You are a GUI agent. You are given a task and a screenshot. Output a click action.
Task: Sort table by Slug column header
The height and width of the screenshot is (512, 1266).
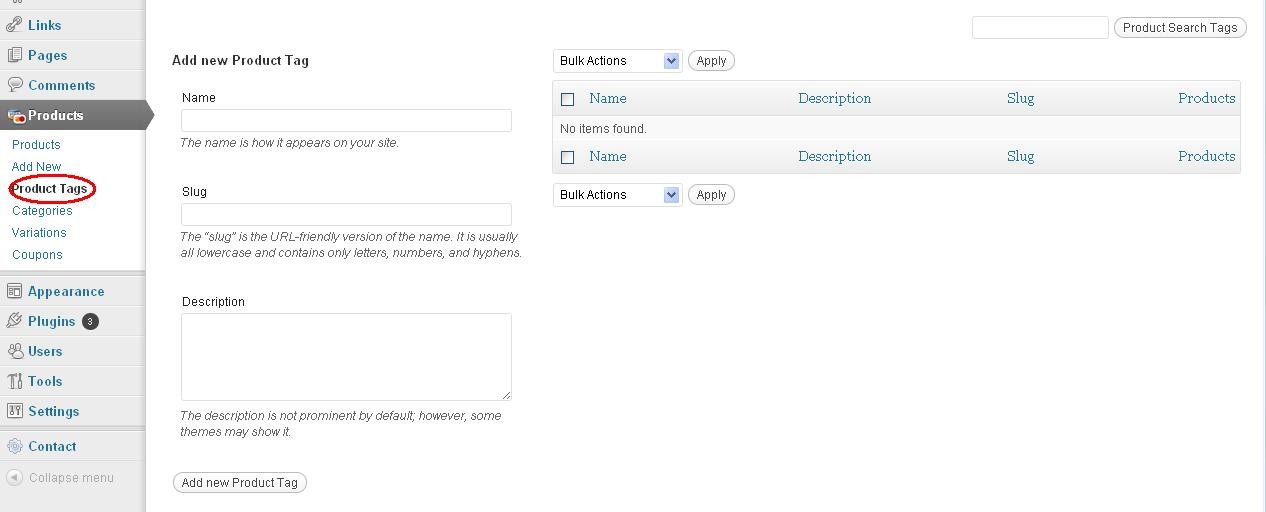1020,98
